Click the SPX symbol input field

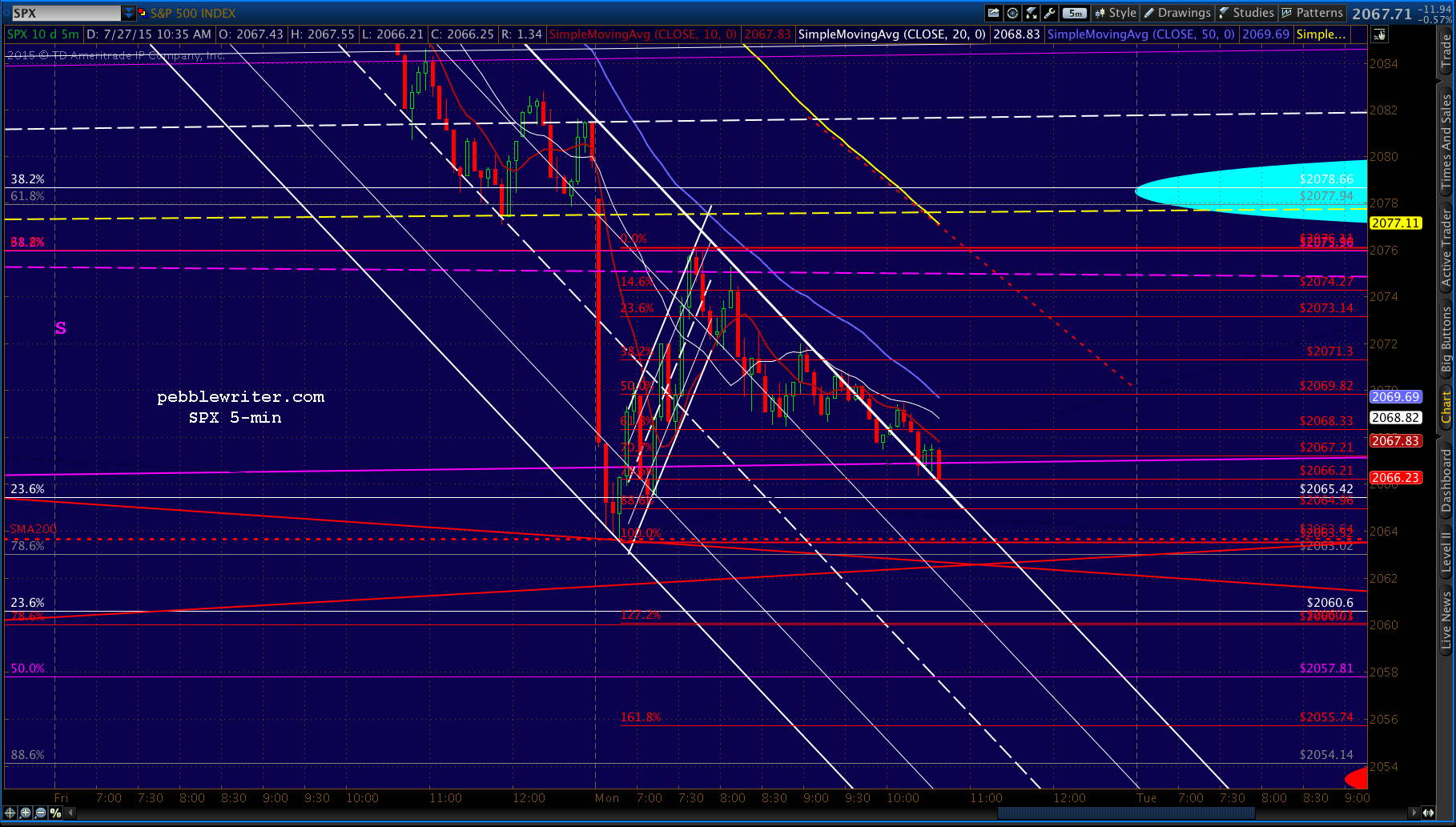coord(65,13)
